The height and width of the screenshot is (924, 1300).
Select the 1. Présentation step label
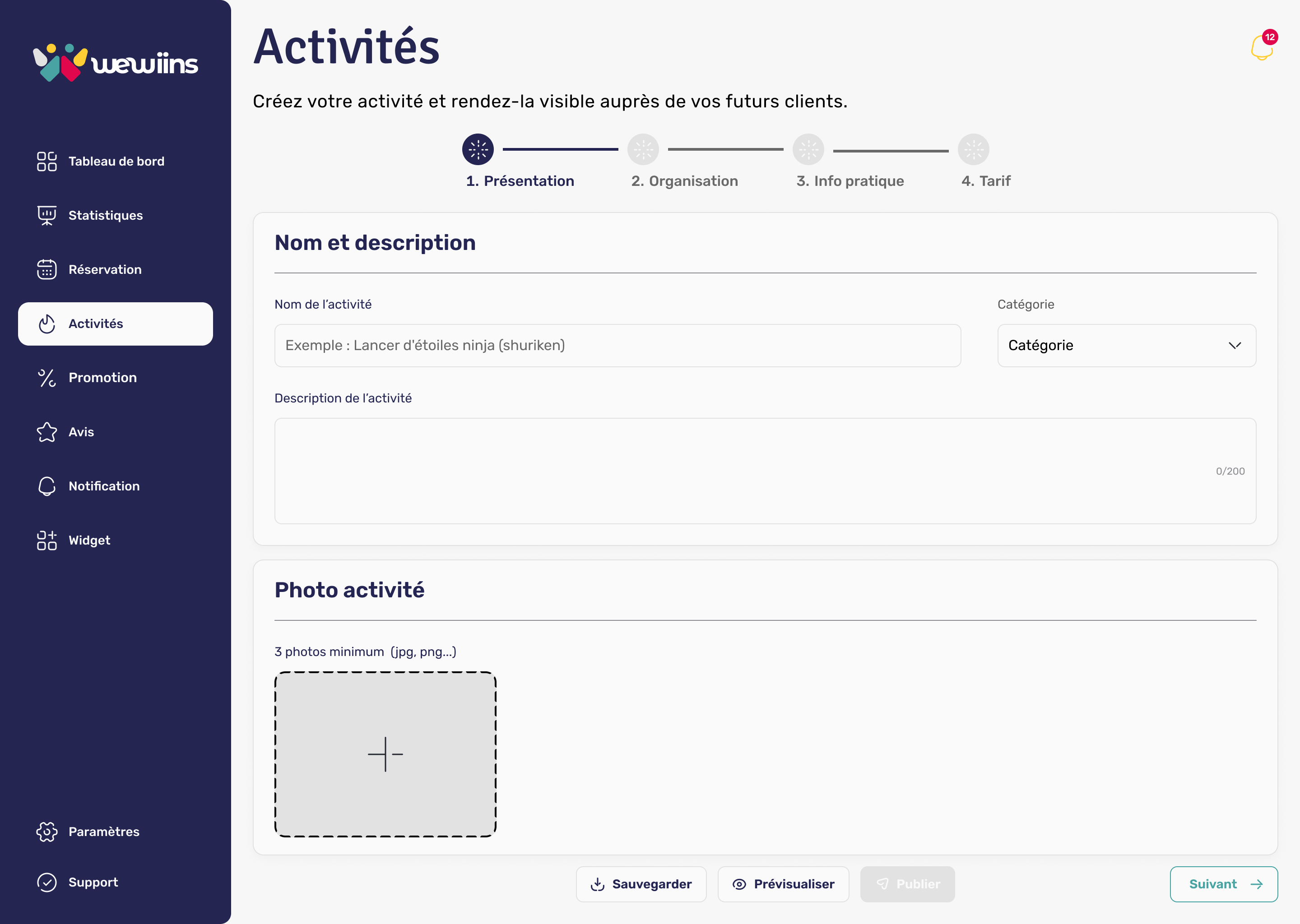520,181
